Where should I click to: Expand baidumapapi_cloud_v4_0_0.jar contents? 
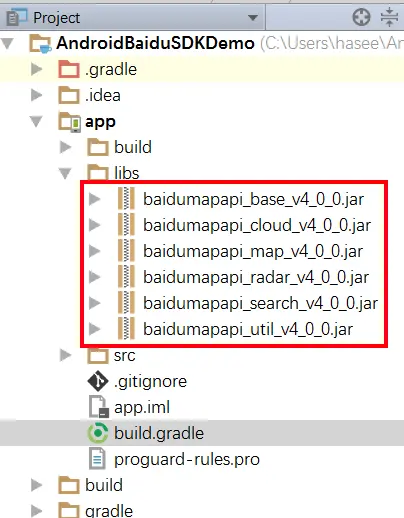pyautogui.click(x=95, y=225)
